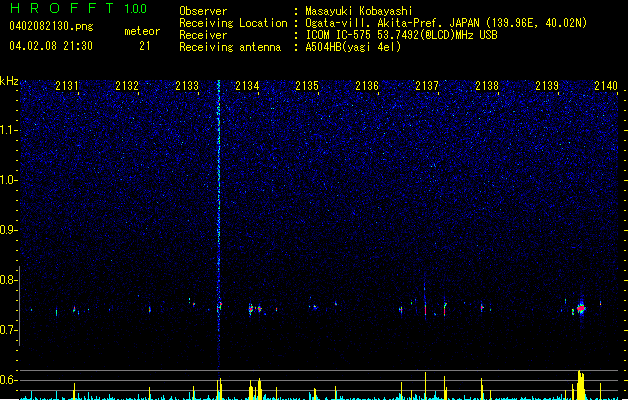Click the Receiving antenna label

click(230, 47)
